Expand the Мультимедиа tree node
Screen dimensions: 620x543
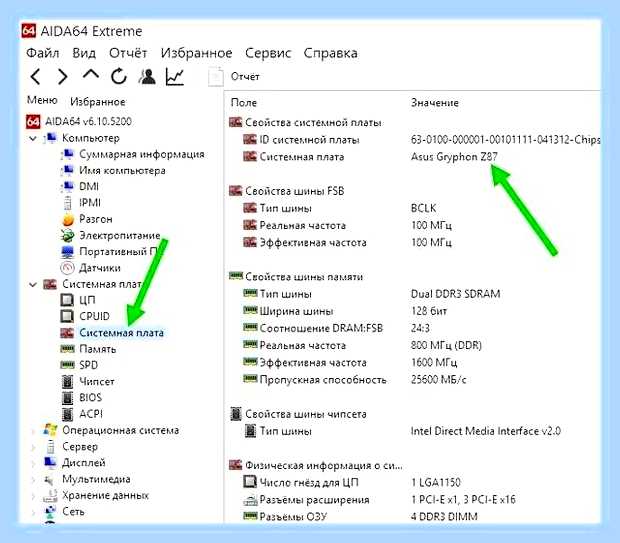33,479
